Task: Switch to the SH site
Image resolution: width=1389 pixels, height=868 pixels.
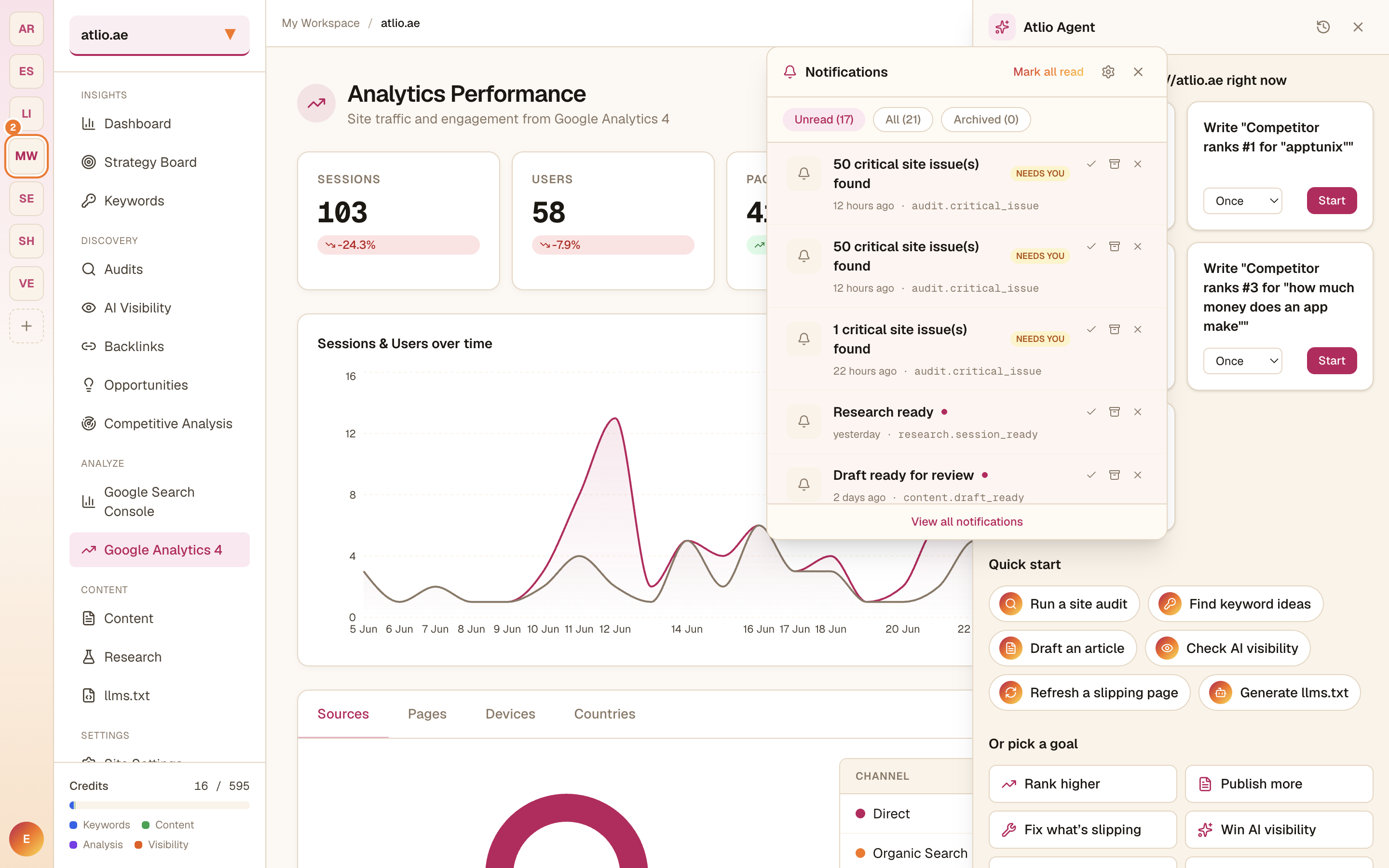Action: [27, 241]
